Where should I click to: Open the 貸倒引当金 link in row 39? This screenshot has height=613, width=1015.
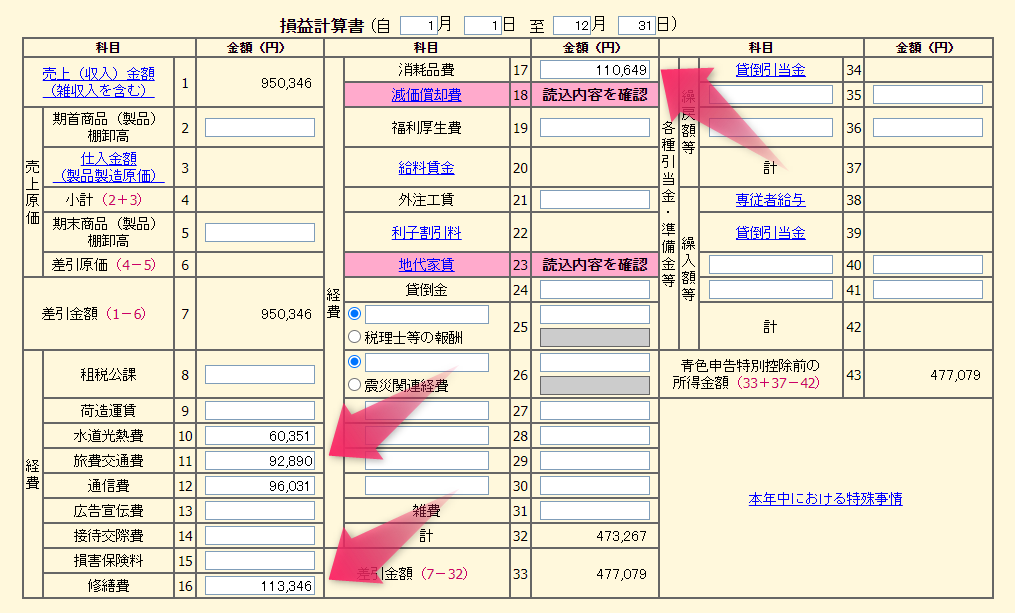click(x=770, y=233)
